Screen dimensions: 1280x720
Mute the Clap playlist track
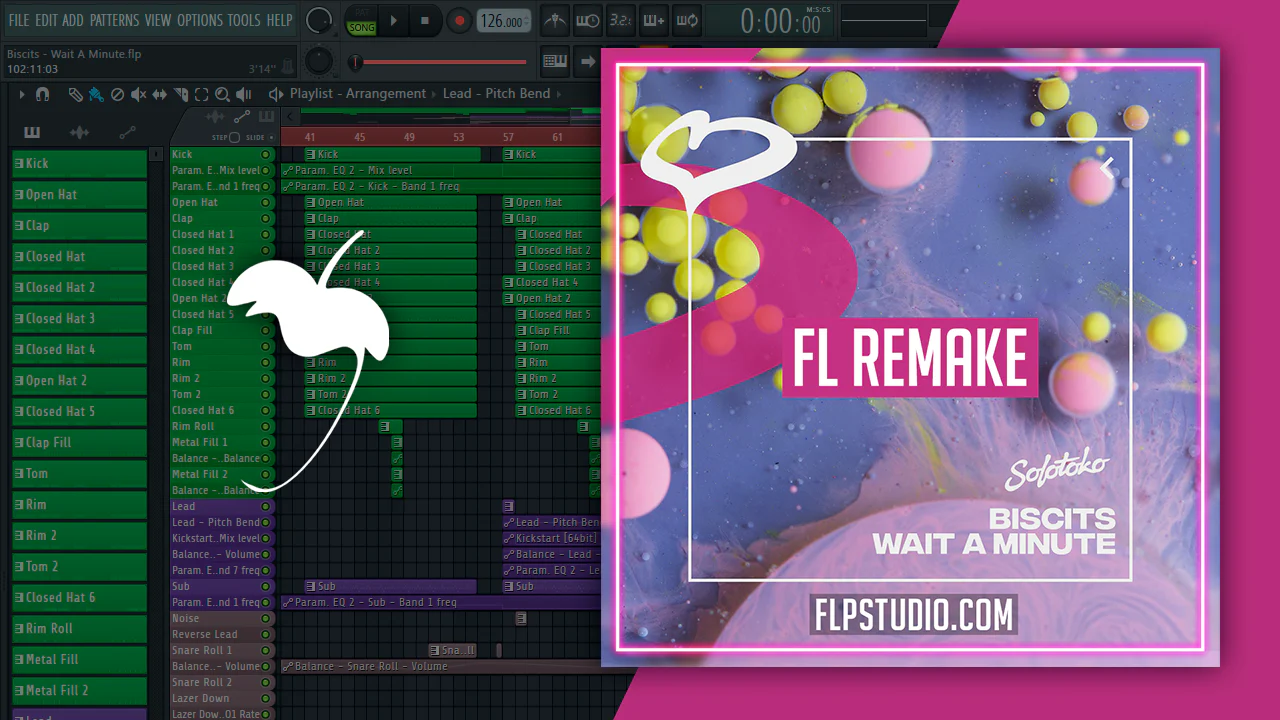pos(266,218)
